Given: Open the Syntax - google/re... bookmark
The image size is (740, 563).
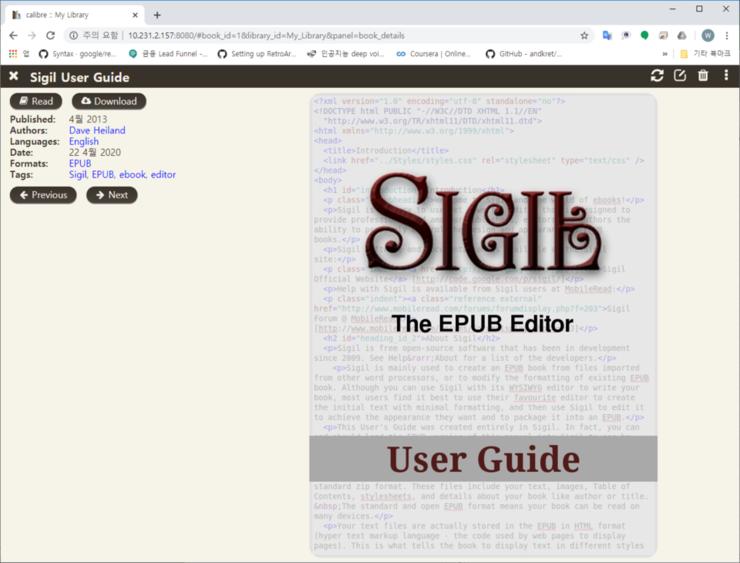Looking at the screenshot, I should 77,54.
